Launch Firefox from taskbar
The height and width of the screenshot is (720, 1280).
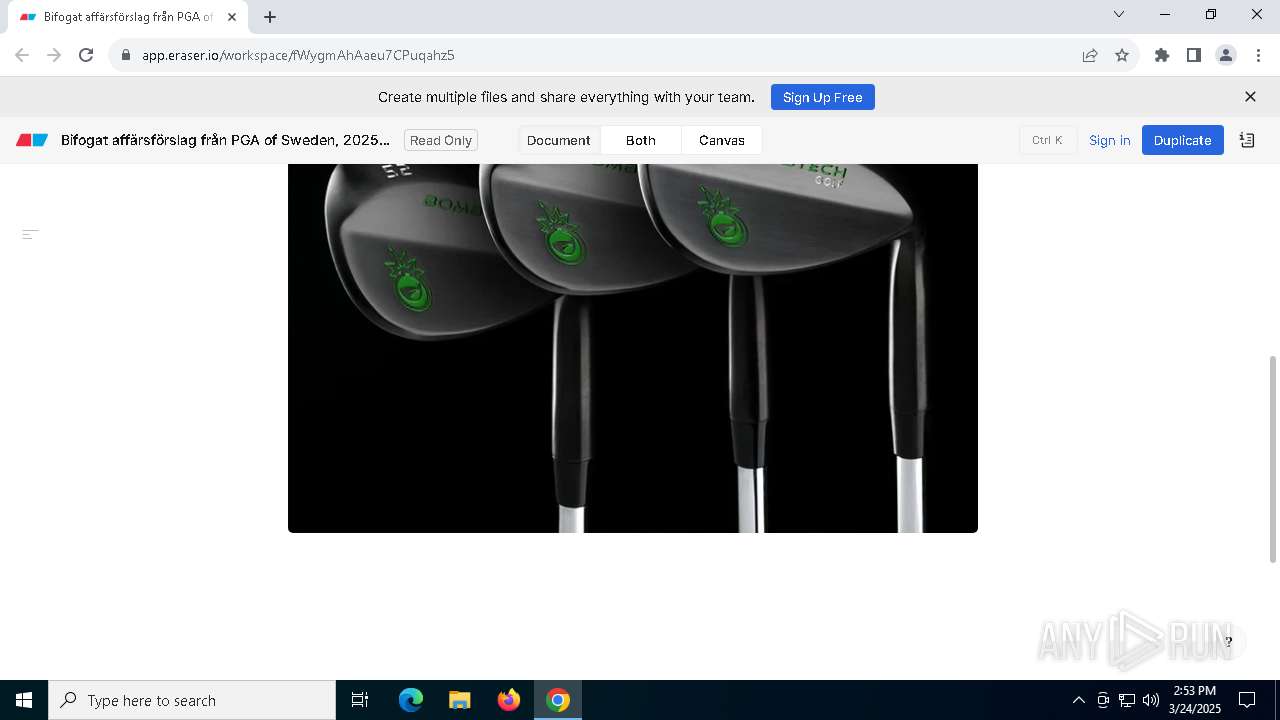[x=509, y=700]
